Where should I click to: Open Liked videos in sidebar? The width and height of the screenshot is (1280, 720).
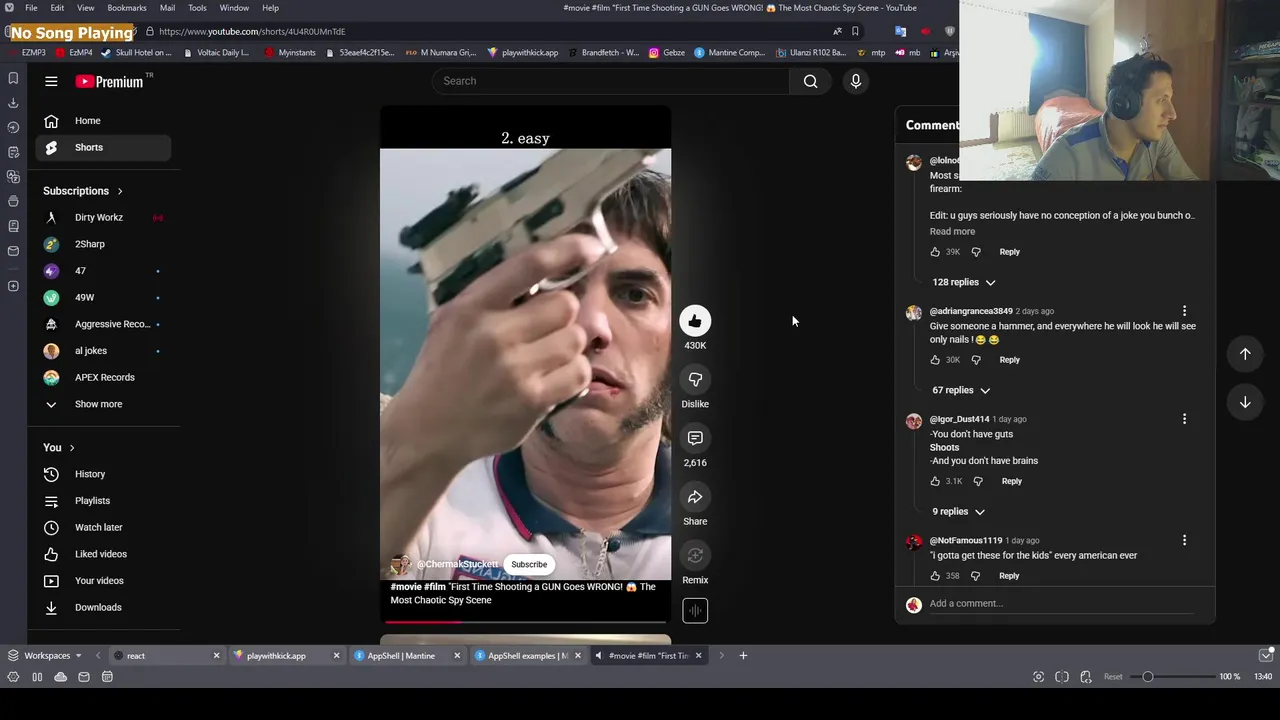click(x=103, y=554)
